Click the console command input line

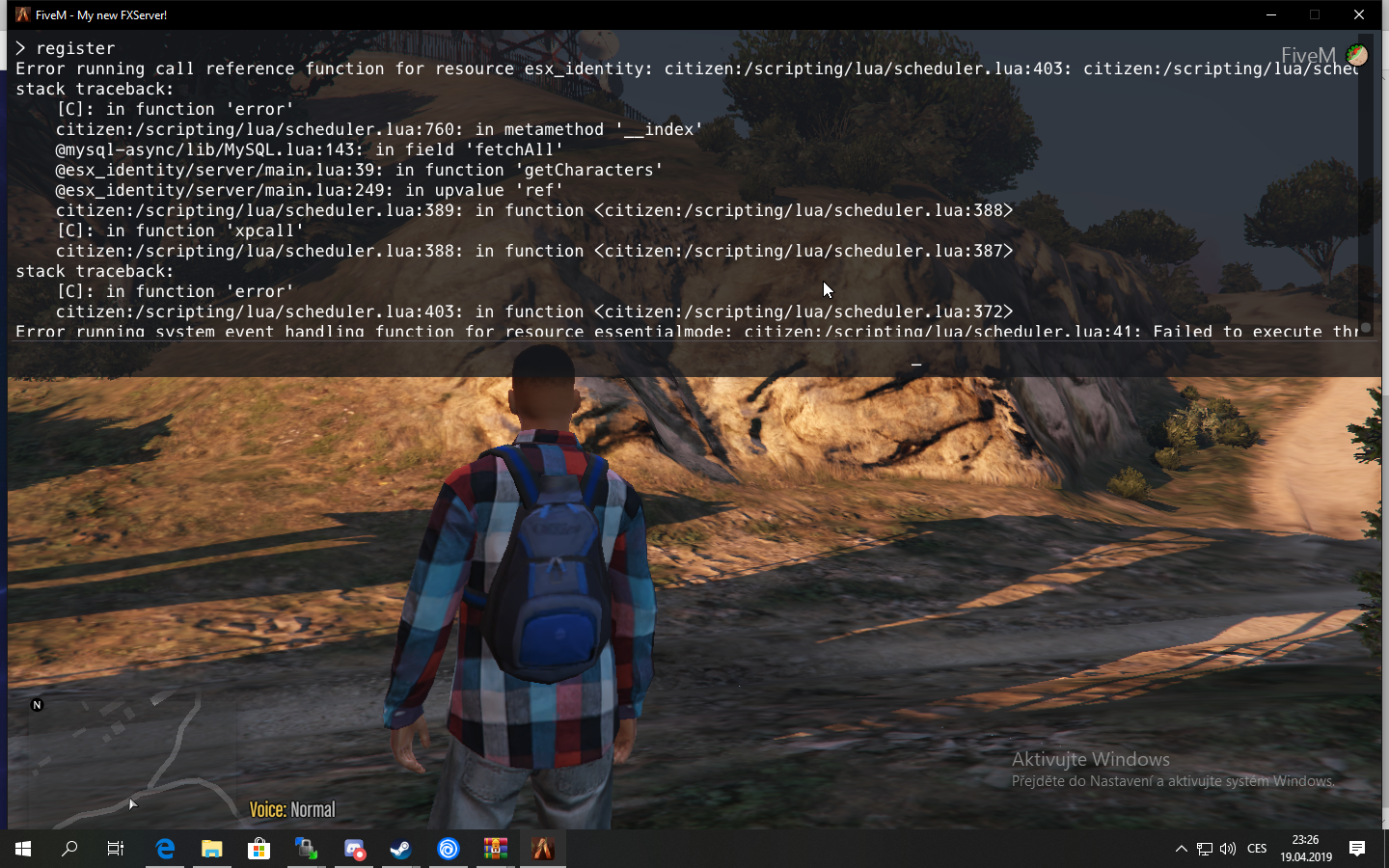pos(675,364)
